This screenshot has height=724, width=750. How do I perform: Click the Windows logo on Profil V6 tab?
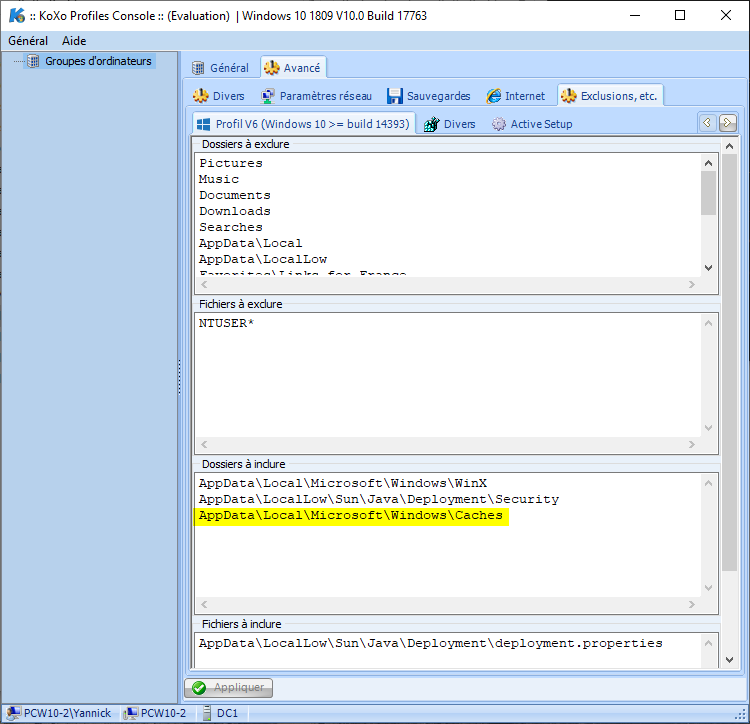[x=203, y=124]
